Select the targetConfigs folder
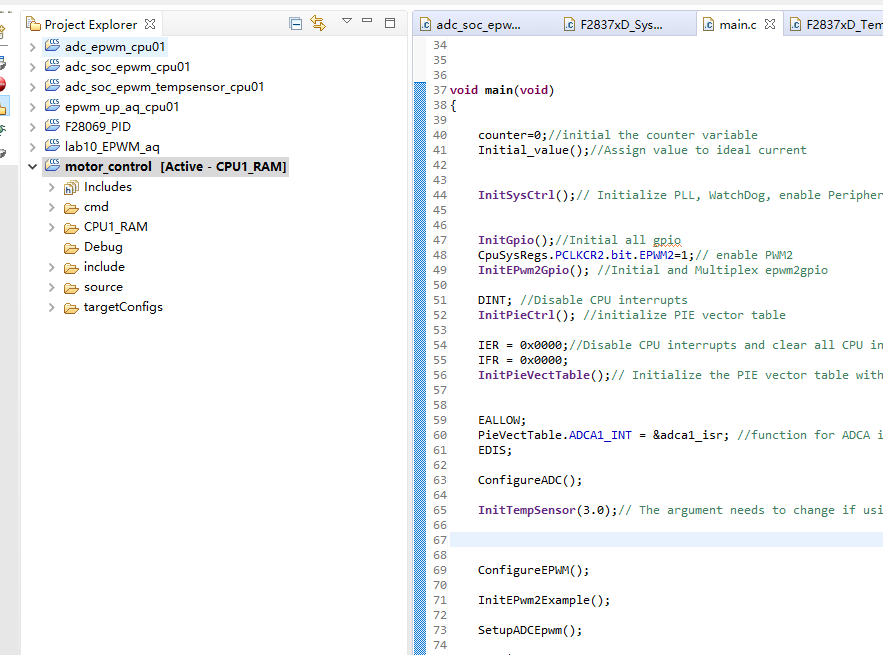The width and height of the screenshot is (883, 655). coord(123,307)
